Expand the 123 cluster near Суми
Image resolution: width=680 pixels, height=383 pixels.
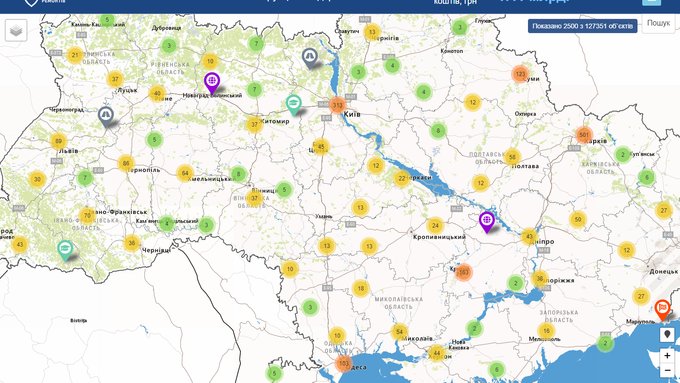coord(520,74)
